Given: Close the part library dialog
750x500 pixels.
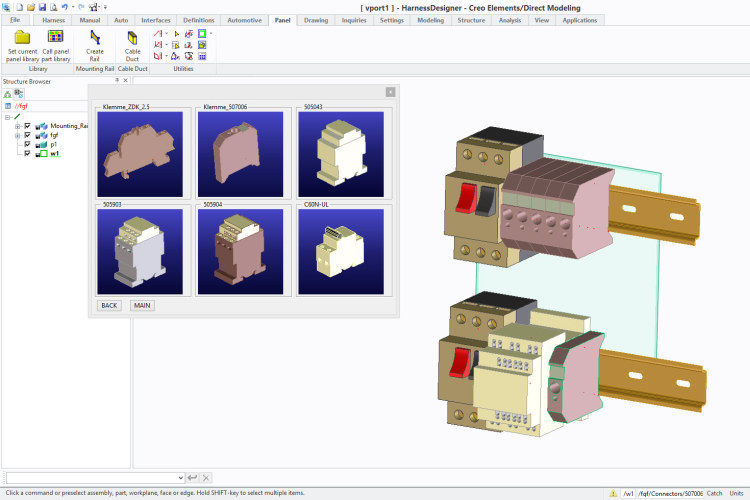Looking at the screenshot, I should [390, 92].
